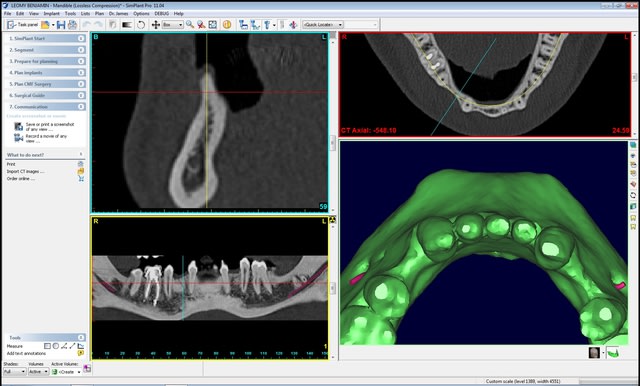Image resolution: width=640 pixels, height=386 pixels.
Task: Select the pan/move arrows tool in toolbar
Action: point(156,25)
